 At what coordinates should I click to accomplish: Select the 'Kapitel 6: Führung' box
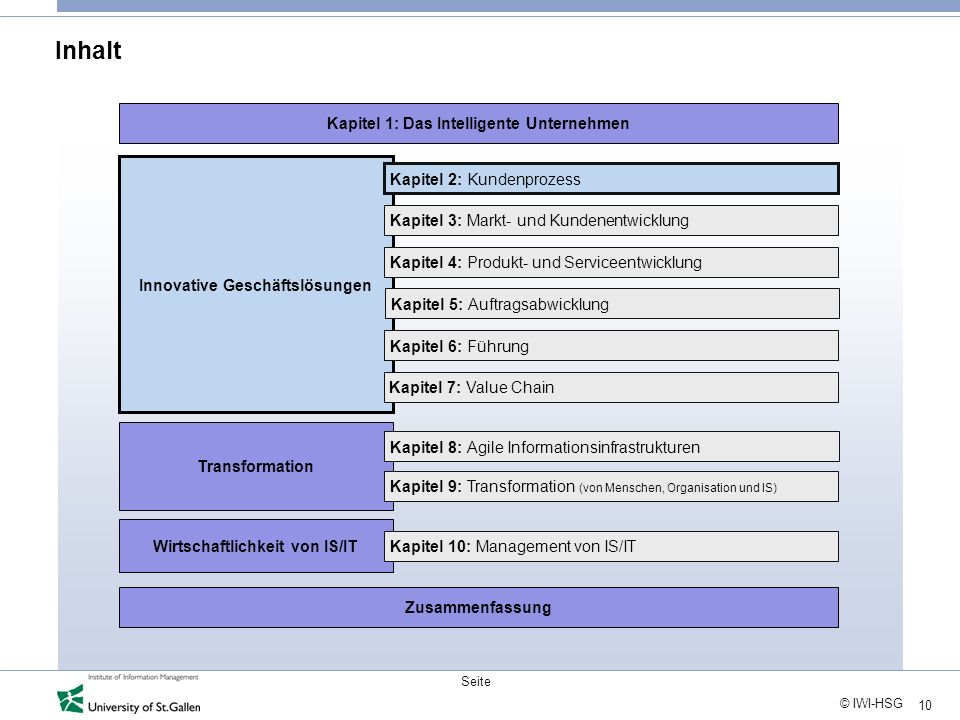612,346
